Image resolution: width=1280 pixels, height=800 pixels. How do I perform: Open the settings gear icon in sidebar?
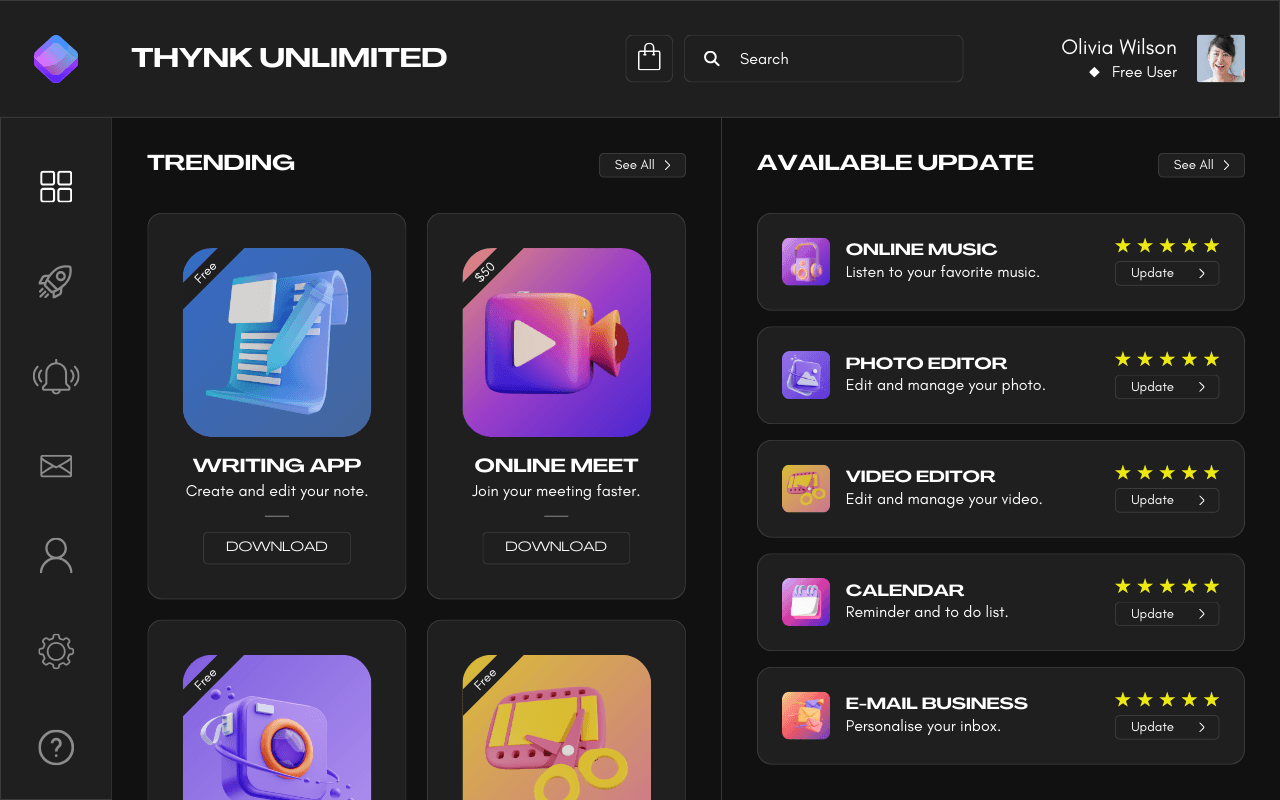click(x=56, y=652)
